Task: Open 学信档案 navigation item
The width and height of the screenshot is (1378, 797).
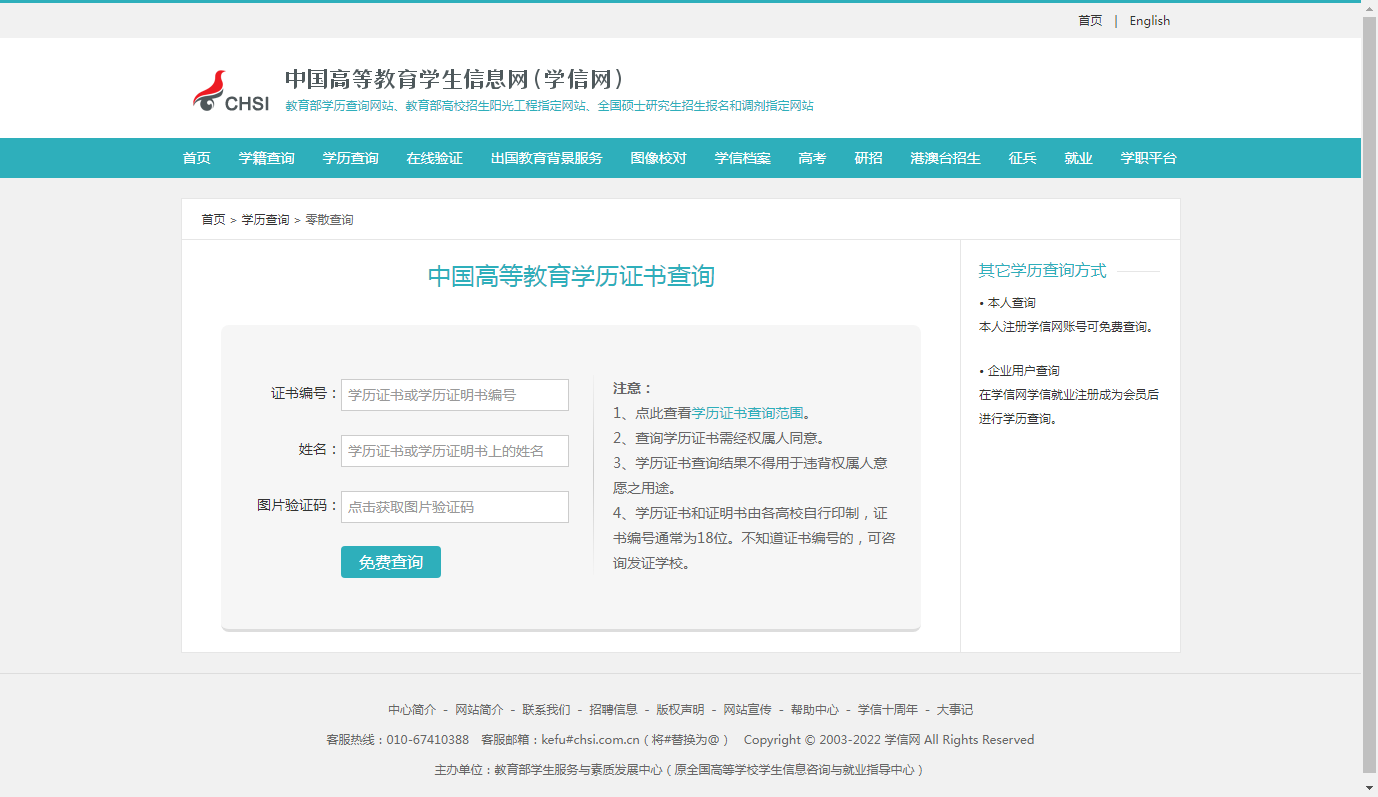Action: [743, 158]
